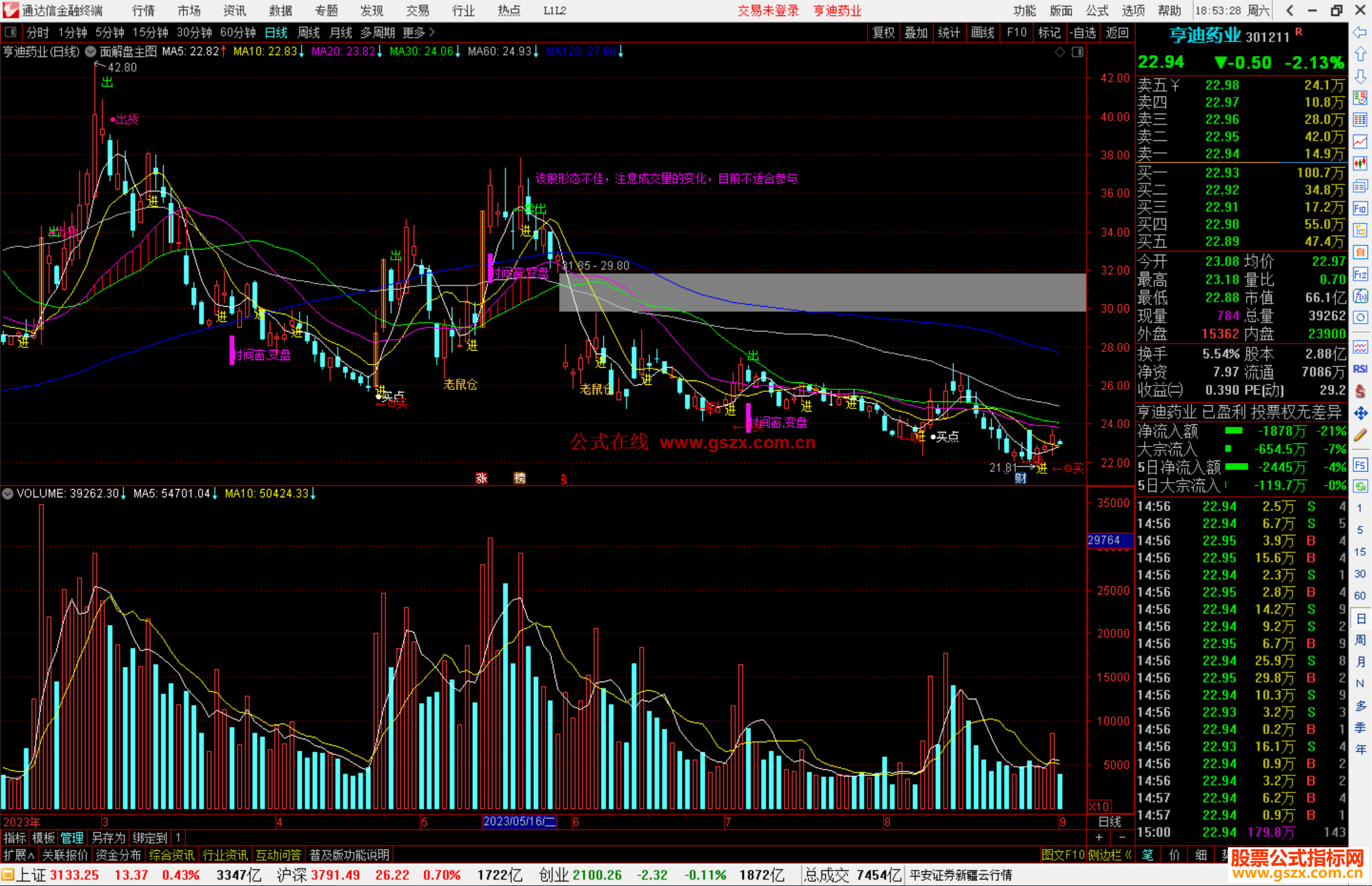Open the 公式 menu
This screenshot has height=886, width=1372.
[x=1097, y=11]
